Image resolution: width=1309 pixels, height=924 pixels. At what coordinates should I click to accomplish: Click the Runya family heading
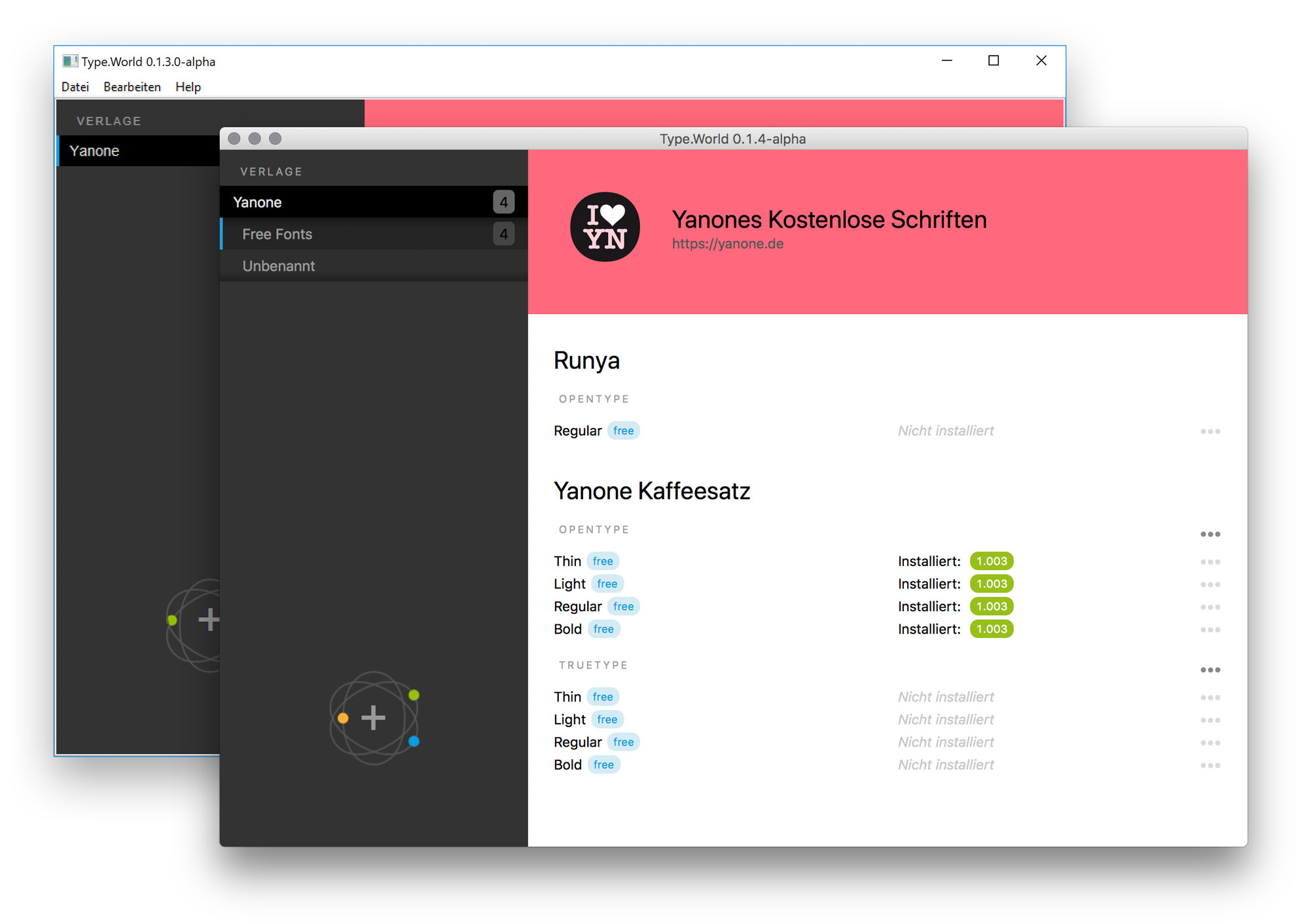point(586,361)
